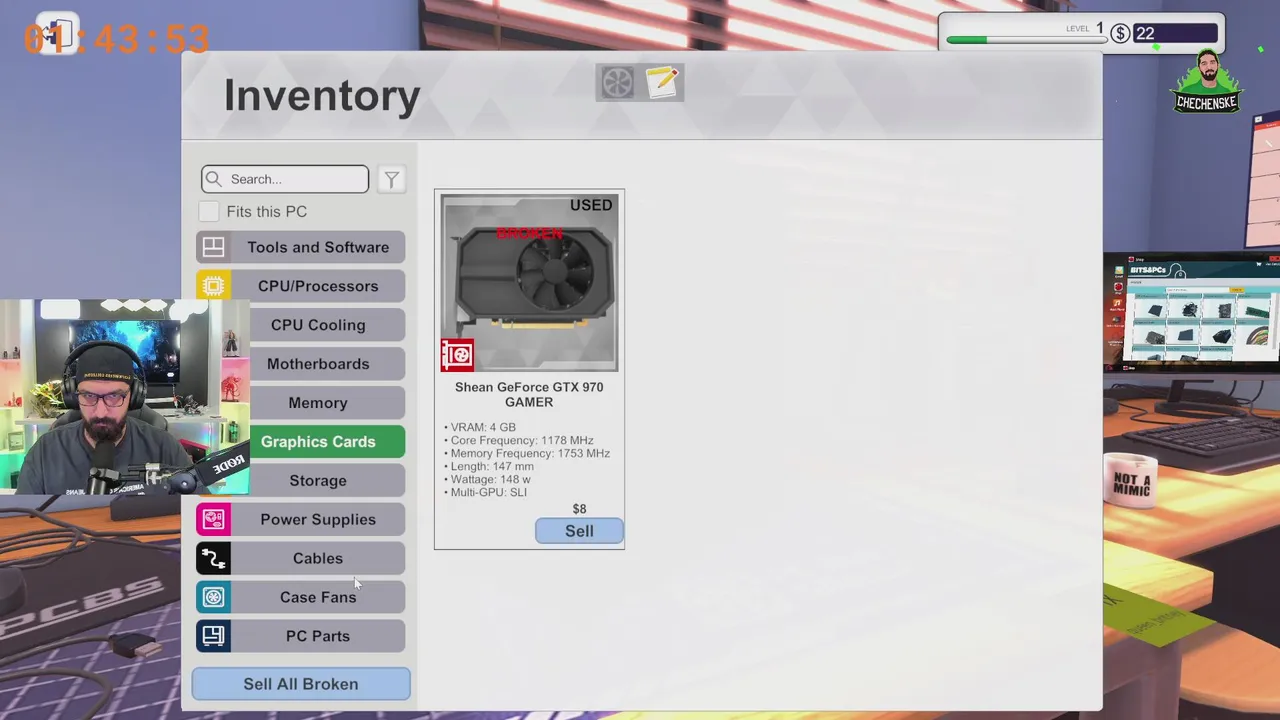Click the dollar sign money icon
Viewport: 1280px width, 720px height.
click(1120, 34)
